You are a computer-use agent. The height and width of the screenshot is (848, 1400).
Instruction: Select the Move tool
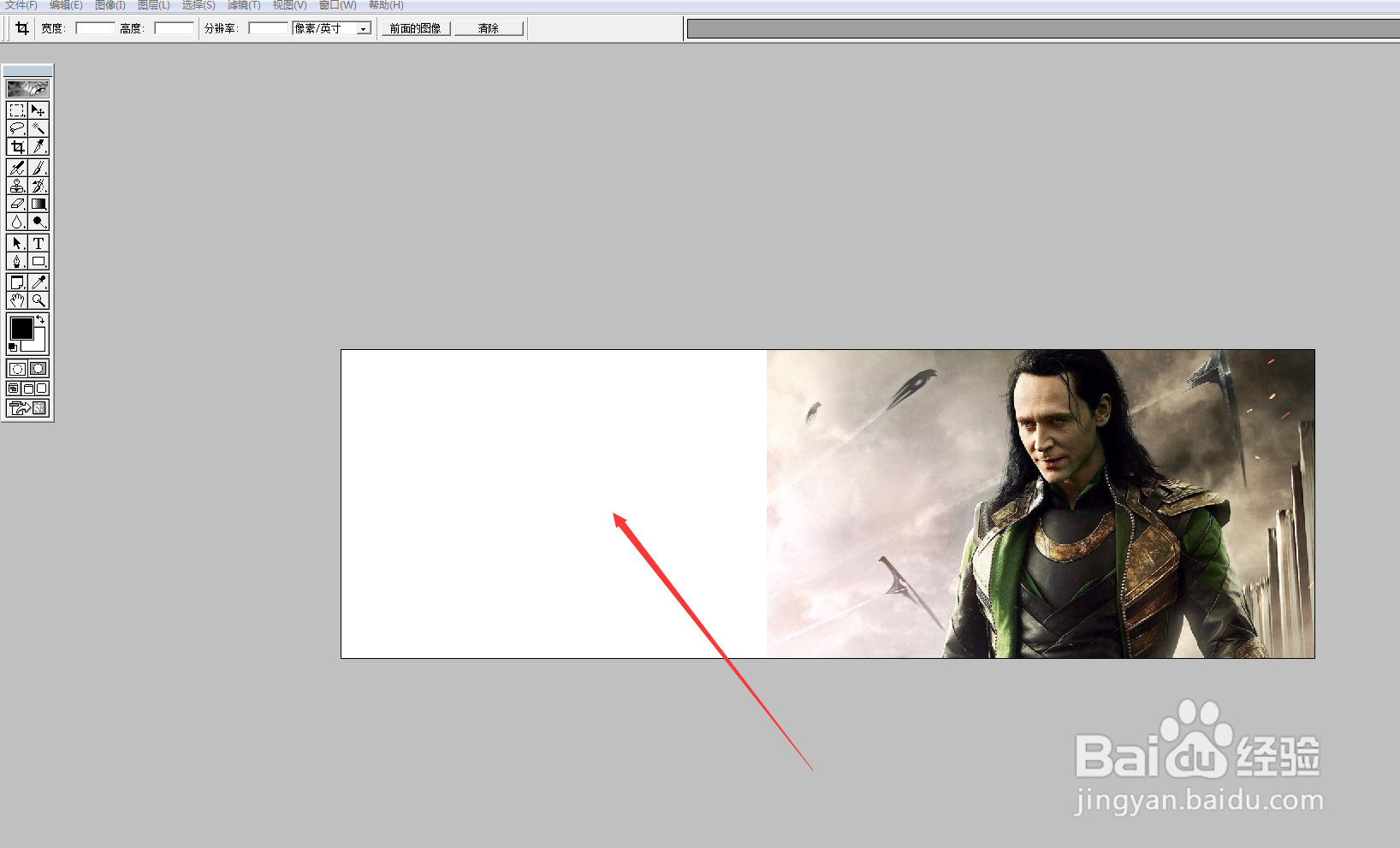tap(39, 110)
